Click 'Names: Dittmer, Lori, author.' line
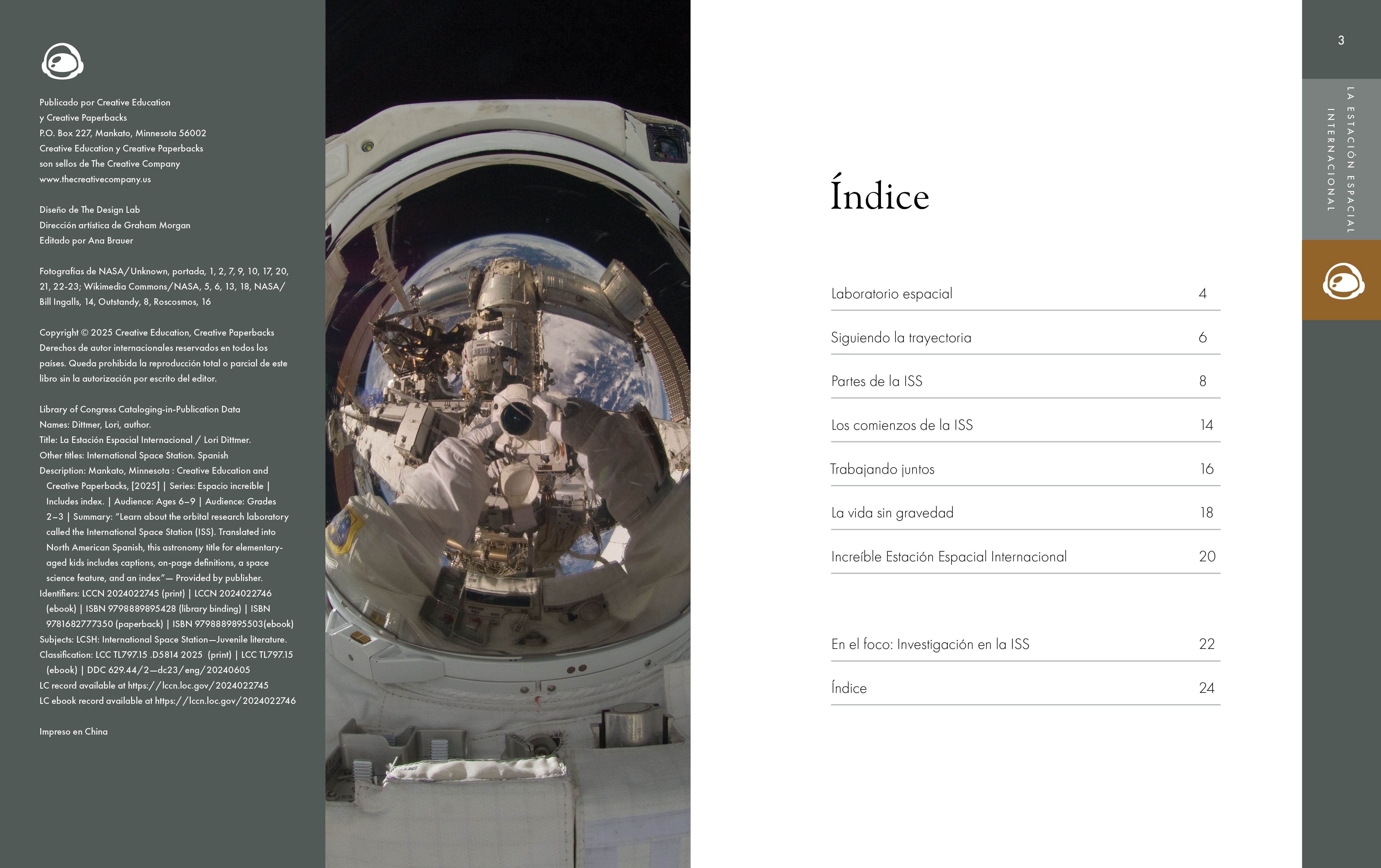This screenshot has height=868, width=1381. (x=95, y=425)
